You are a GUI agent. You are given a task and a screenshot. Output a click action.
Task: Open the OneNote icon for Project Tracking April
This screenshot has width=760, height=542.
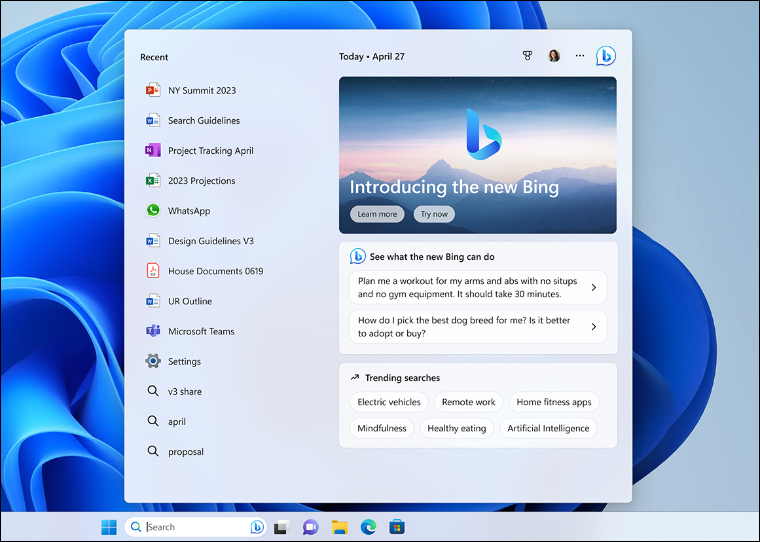tap(153, 150)
